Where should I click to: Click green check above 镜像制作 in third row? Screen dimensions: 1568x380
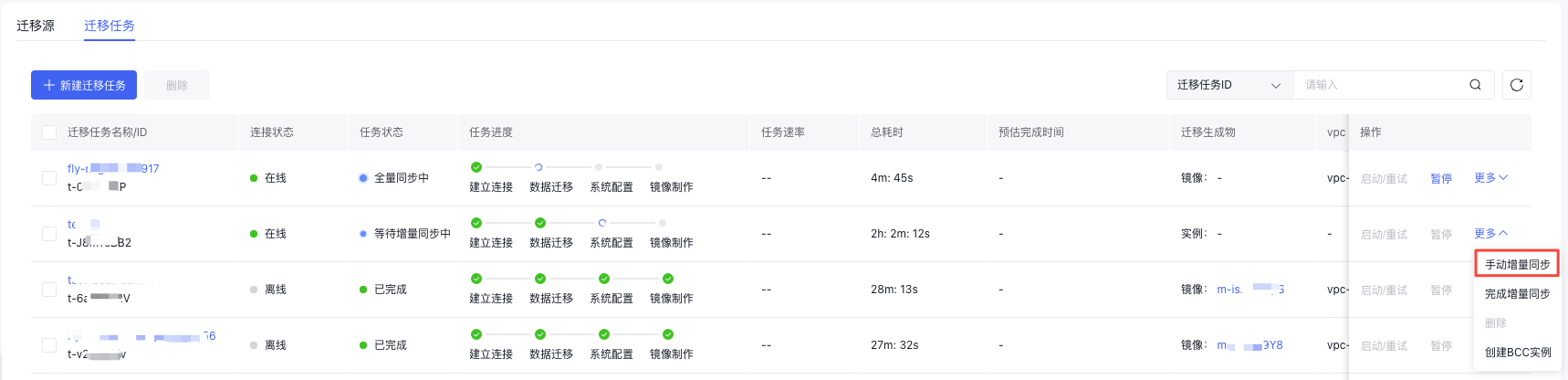[x=668, y=279]
